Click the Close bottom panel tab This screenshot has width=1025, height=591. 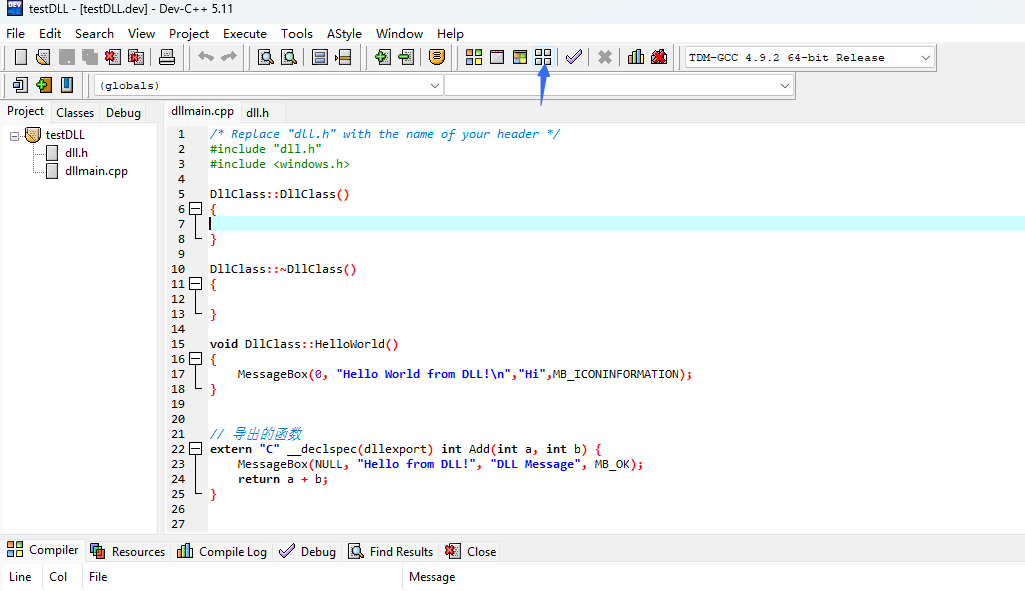click(471, 552)
